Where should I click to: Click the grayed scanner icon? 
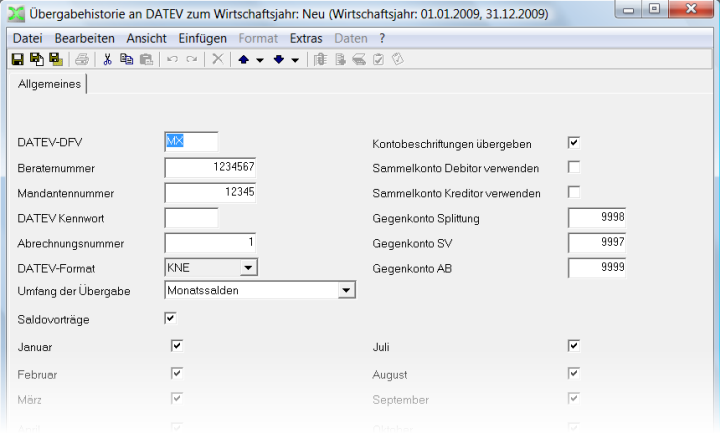point(359,59)
